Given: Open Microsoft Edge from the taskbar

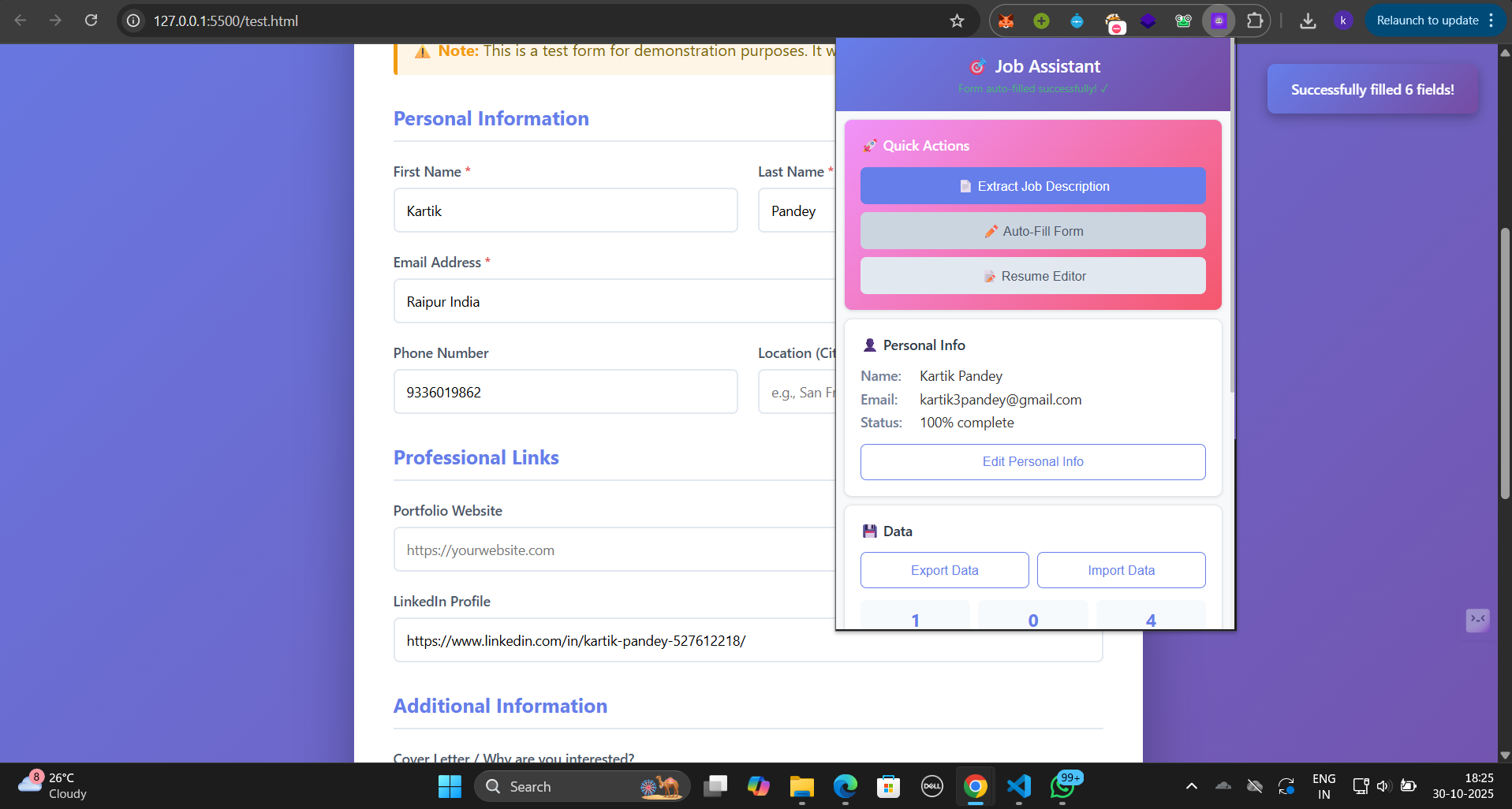Looking at the screenshot, I should pyautogui.click(x=846, y=786).
